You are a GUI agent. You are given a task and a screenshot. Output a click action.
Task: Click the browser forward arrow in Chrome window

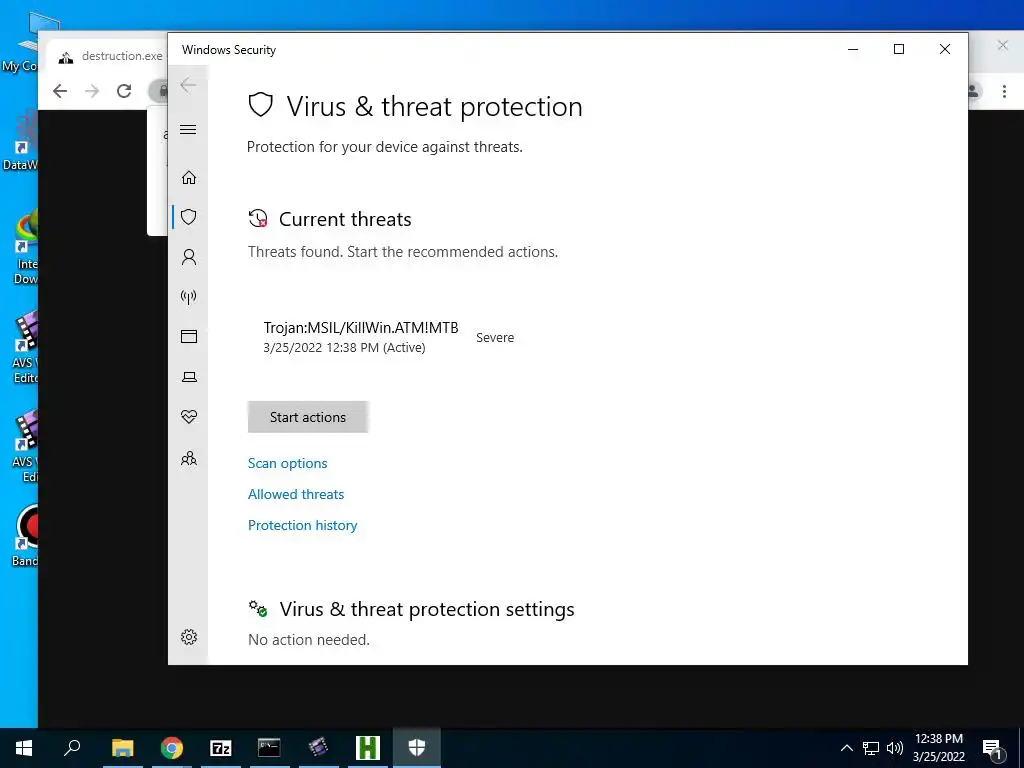(x=92, y=91)
